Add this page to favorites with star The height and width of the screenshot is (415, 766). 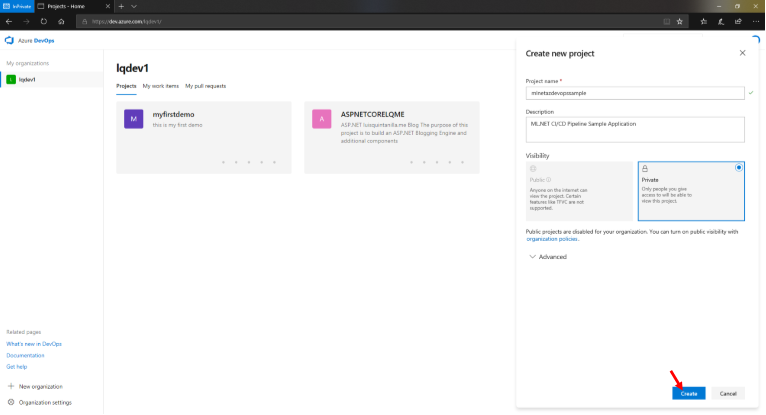tap(681, 20)
